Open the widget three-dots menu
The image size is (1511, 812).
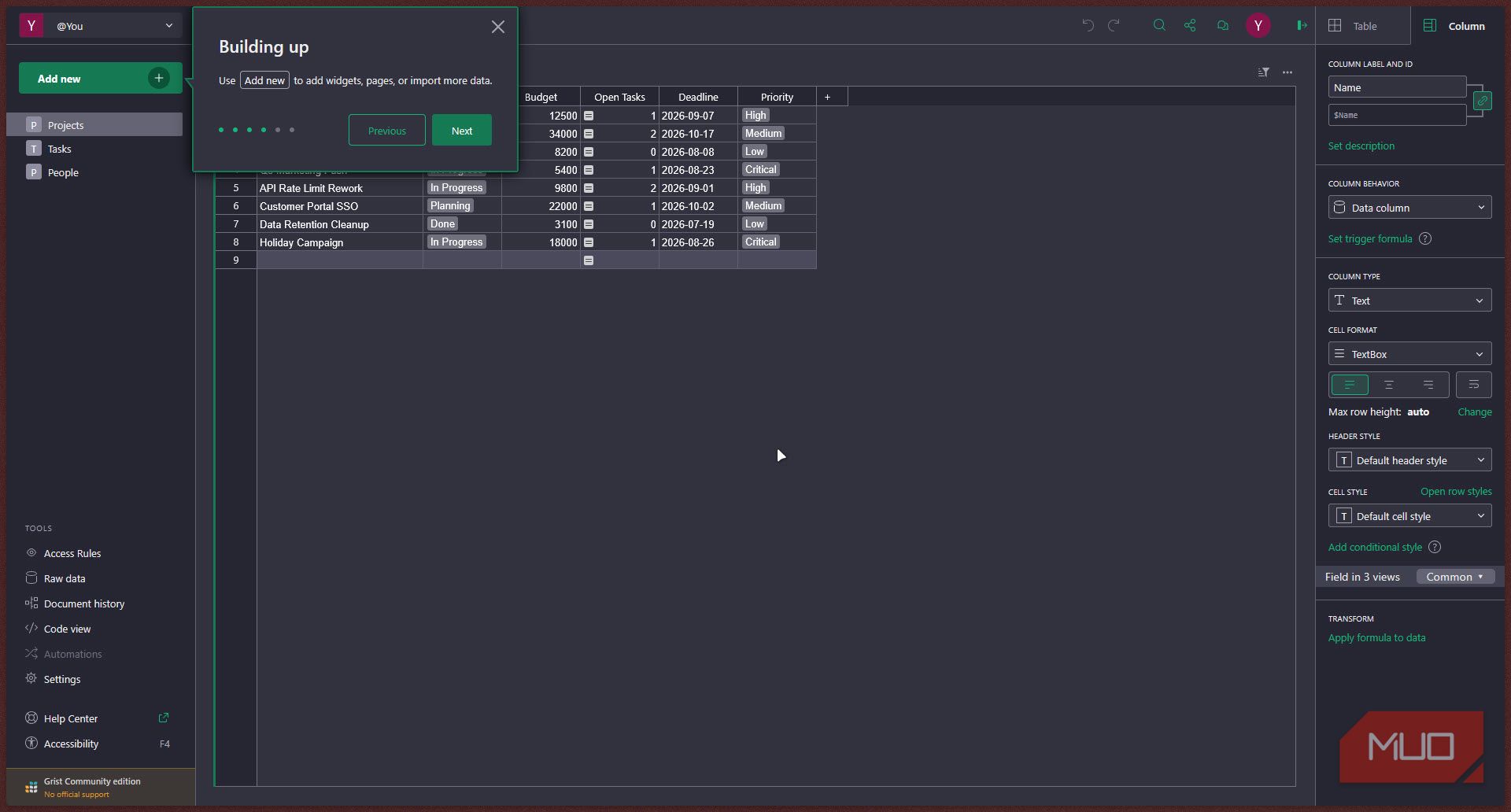[x=1287, y=72]
